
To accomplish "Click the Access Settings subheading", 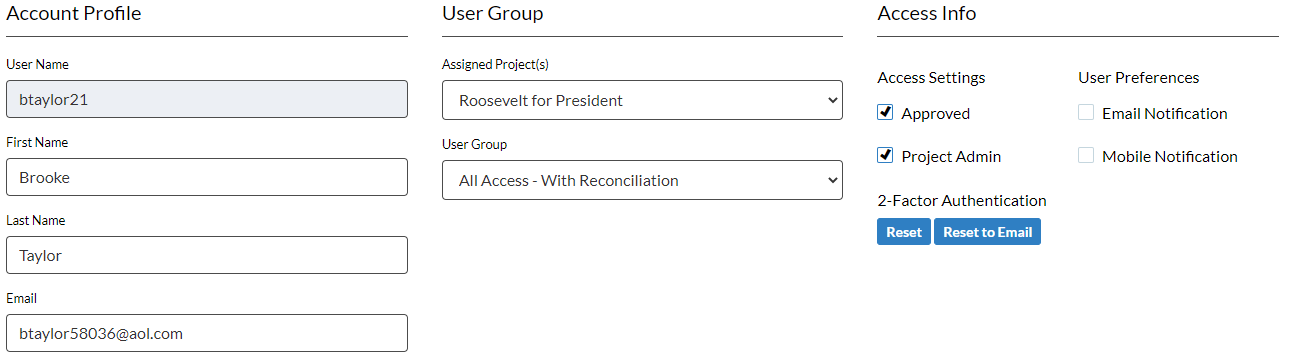I will pos(931,78).
